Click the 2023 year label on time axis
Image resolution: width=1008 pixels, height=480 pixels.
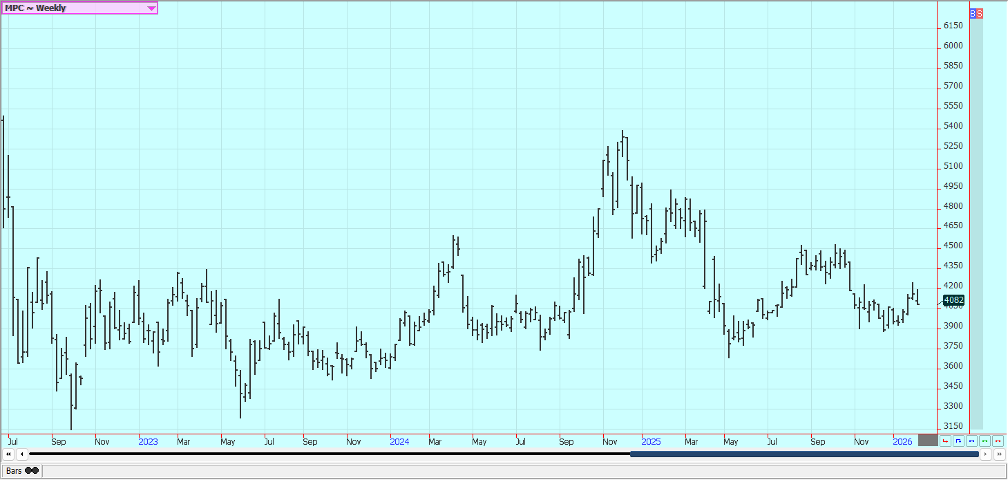point(148,441)
